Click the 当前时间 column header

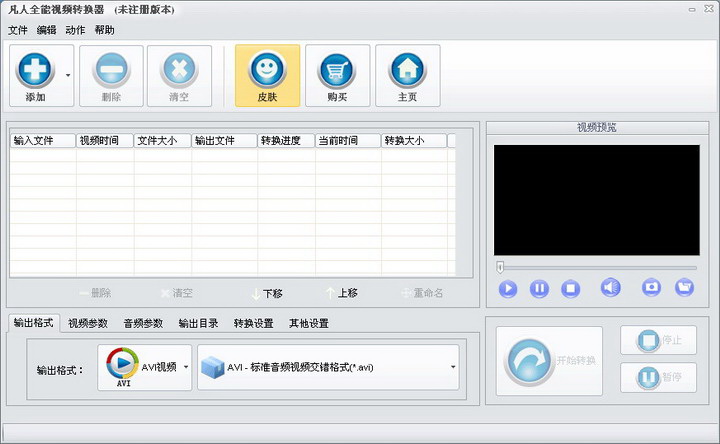click(x=348, y=141)
